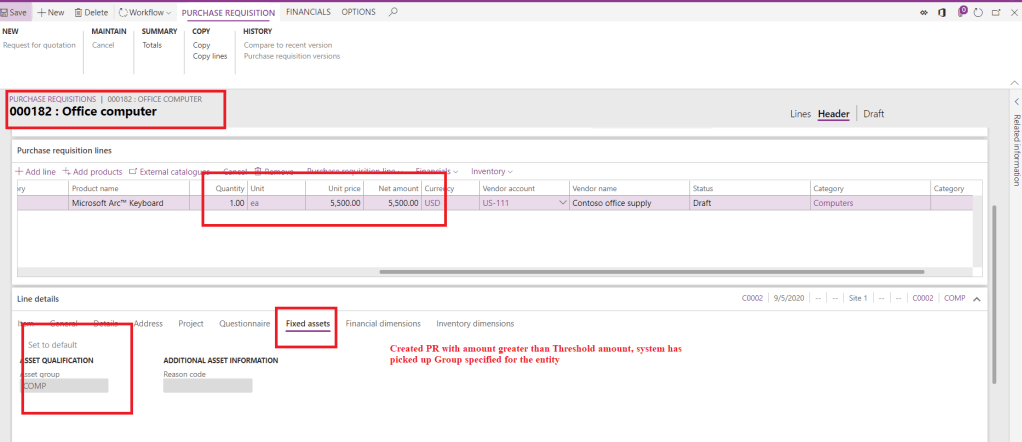Collapse the Line details section
This screenshot has width=1022, height=442.
pos(977,299)
